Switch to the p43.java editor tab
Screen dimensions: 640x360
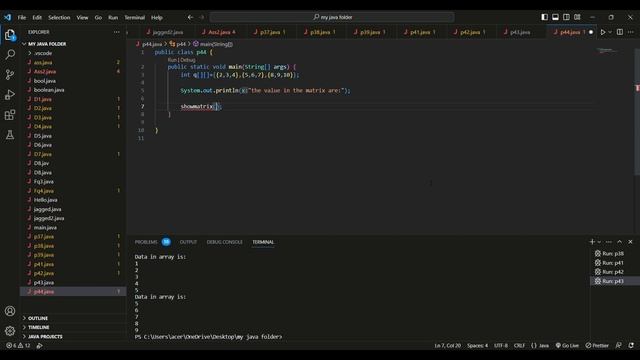[520, 32]
